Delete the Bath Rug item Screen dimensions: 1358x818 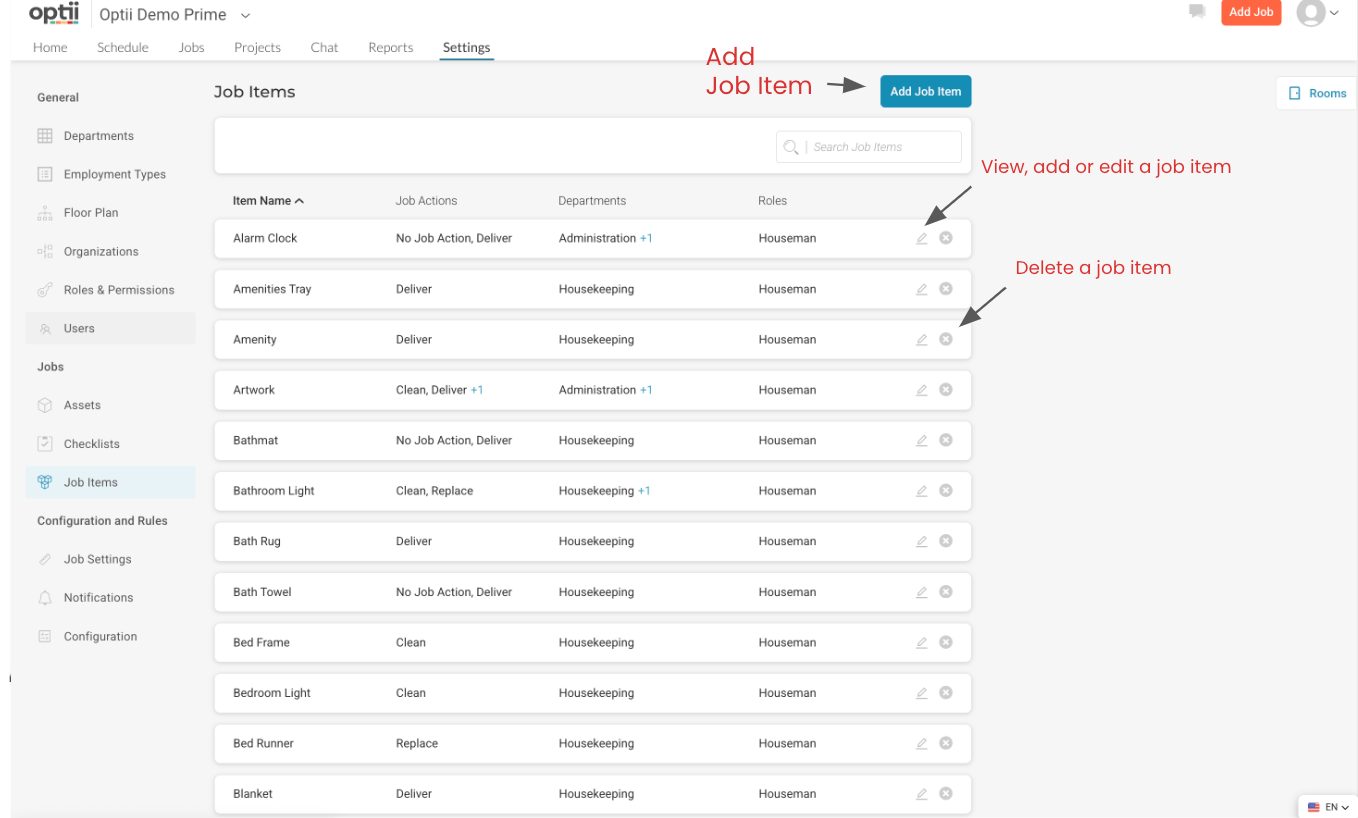click(946, 541)
